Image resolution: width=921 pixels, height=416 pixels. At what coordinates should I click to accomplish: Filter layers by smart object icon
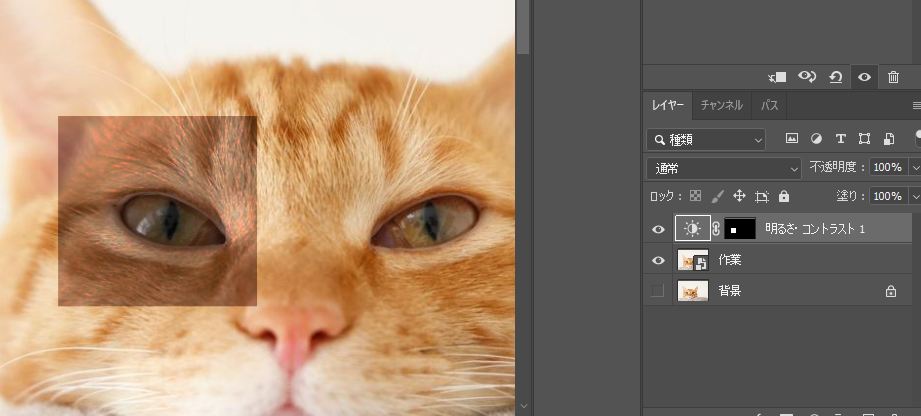coord(888,139)
